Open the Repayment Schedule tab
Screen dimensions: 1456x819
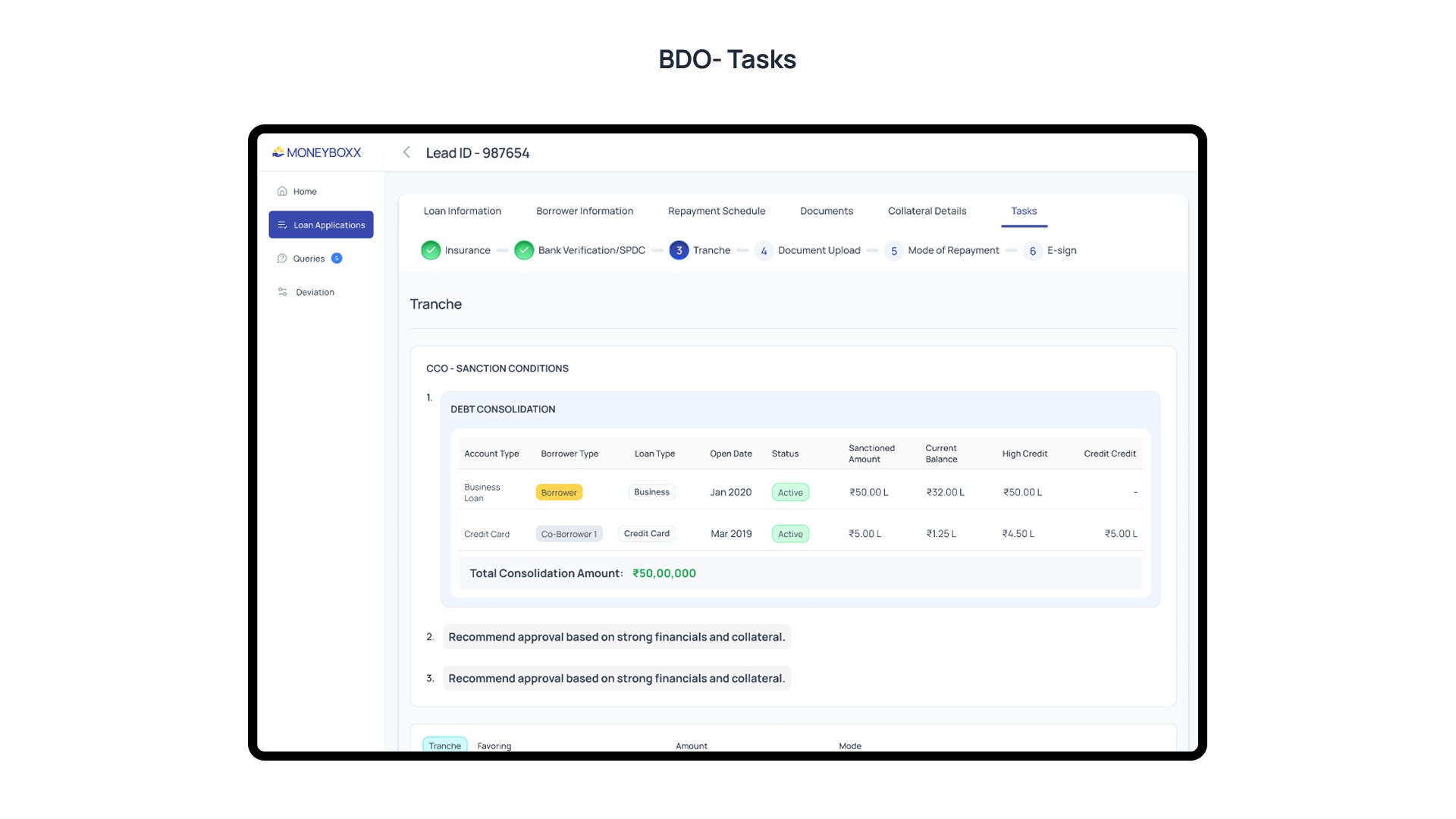716,211
